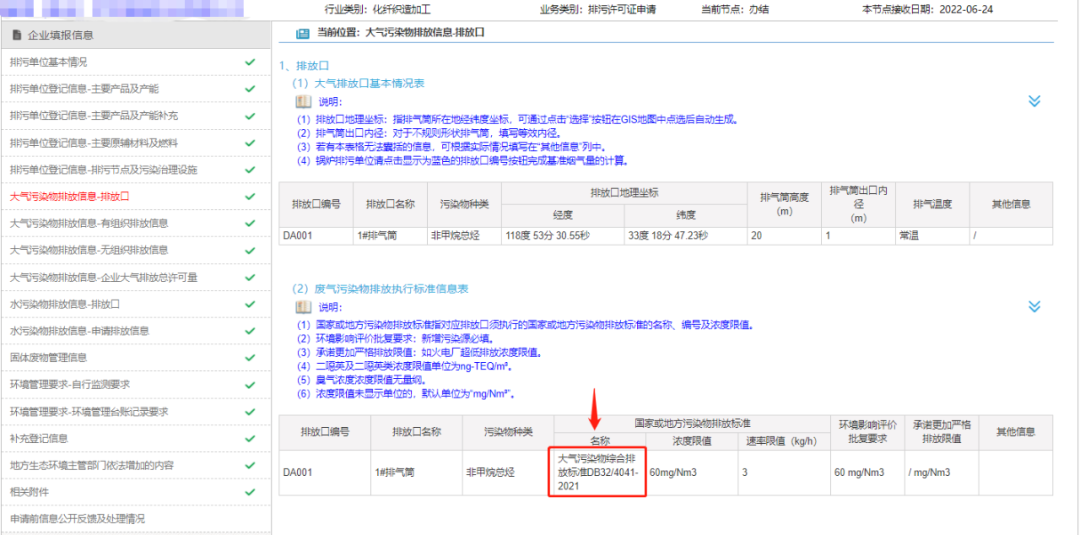Click the green checkmark beside 相关附件
The height and width of the screenshot is (535, 1080).
click(250, 492)
